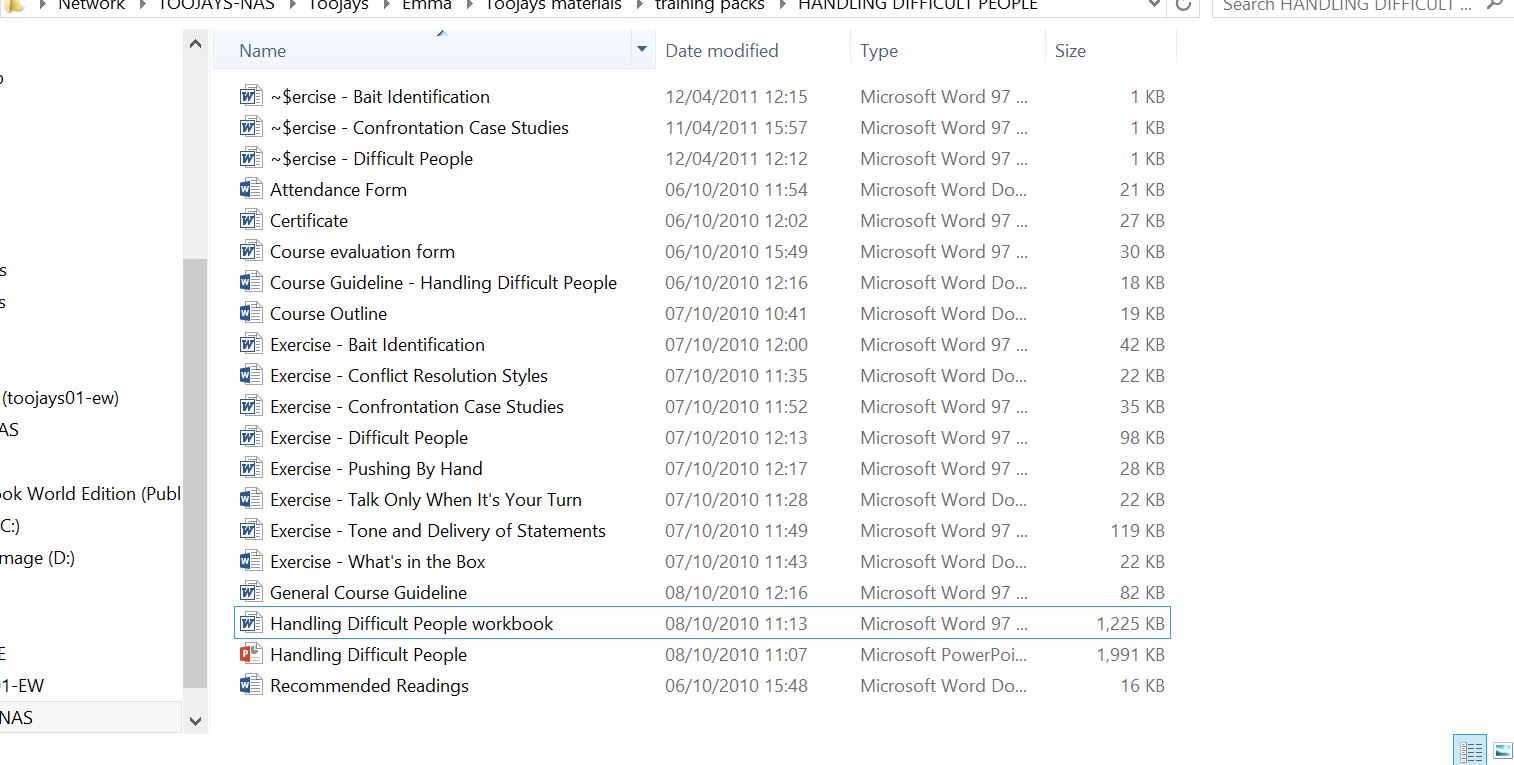Click Word icon for Course evaluation form
Screen dimensions: 1514x765
251,251
